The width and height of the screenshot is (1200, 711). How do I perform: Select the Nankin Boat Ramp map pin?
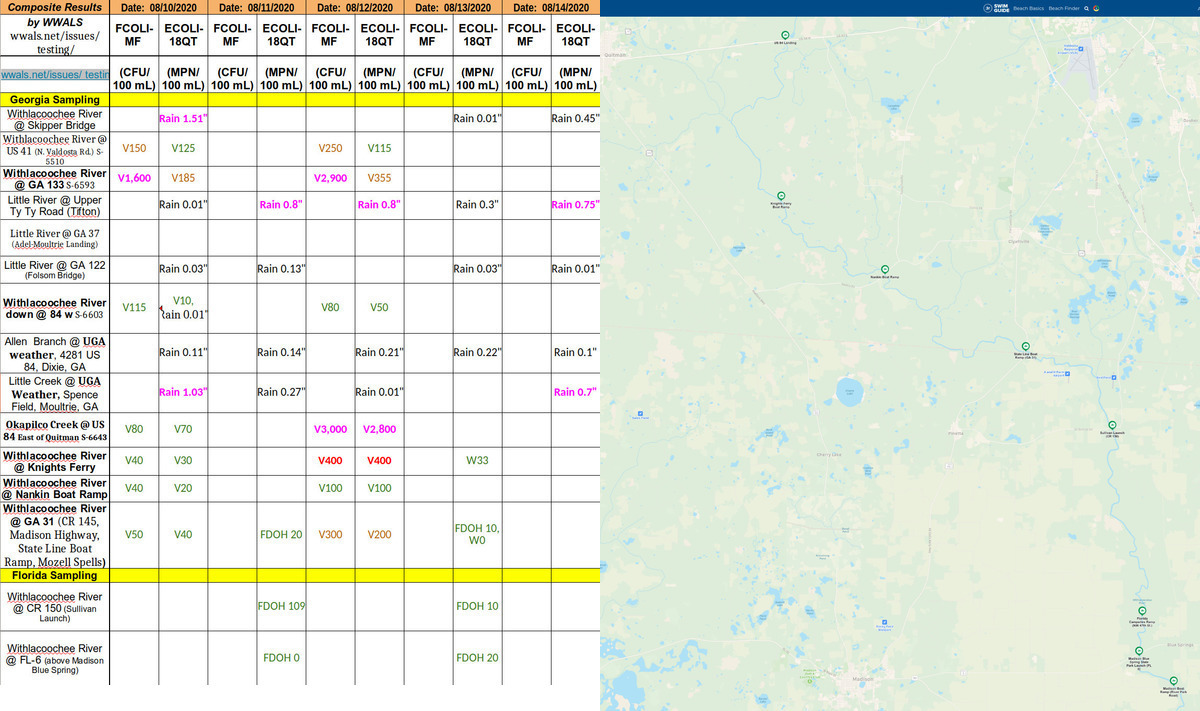(885, 268)
